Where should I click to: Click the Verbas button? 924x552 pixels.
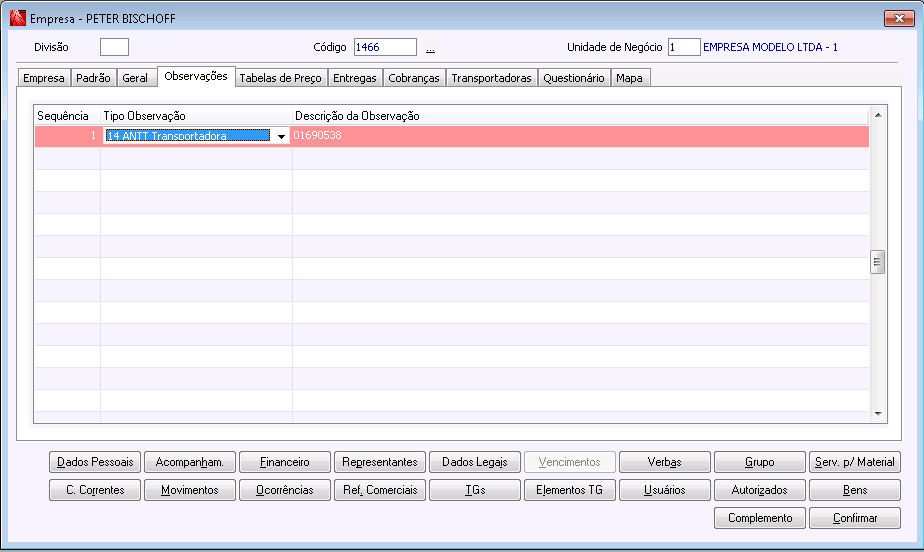coord(665,462)
